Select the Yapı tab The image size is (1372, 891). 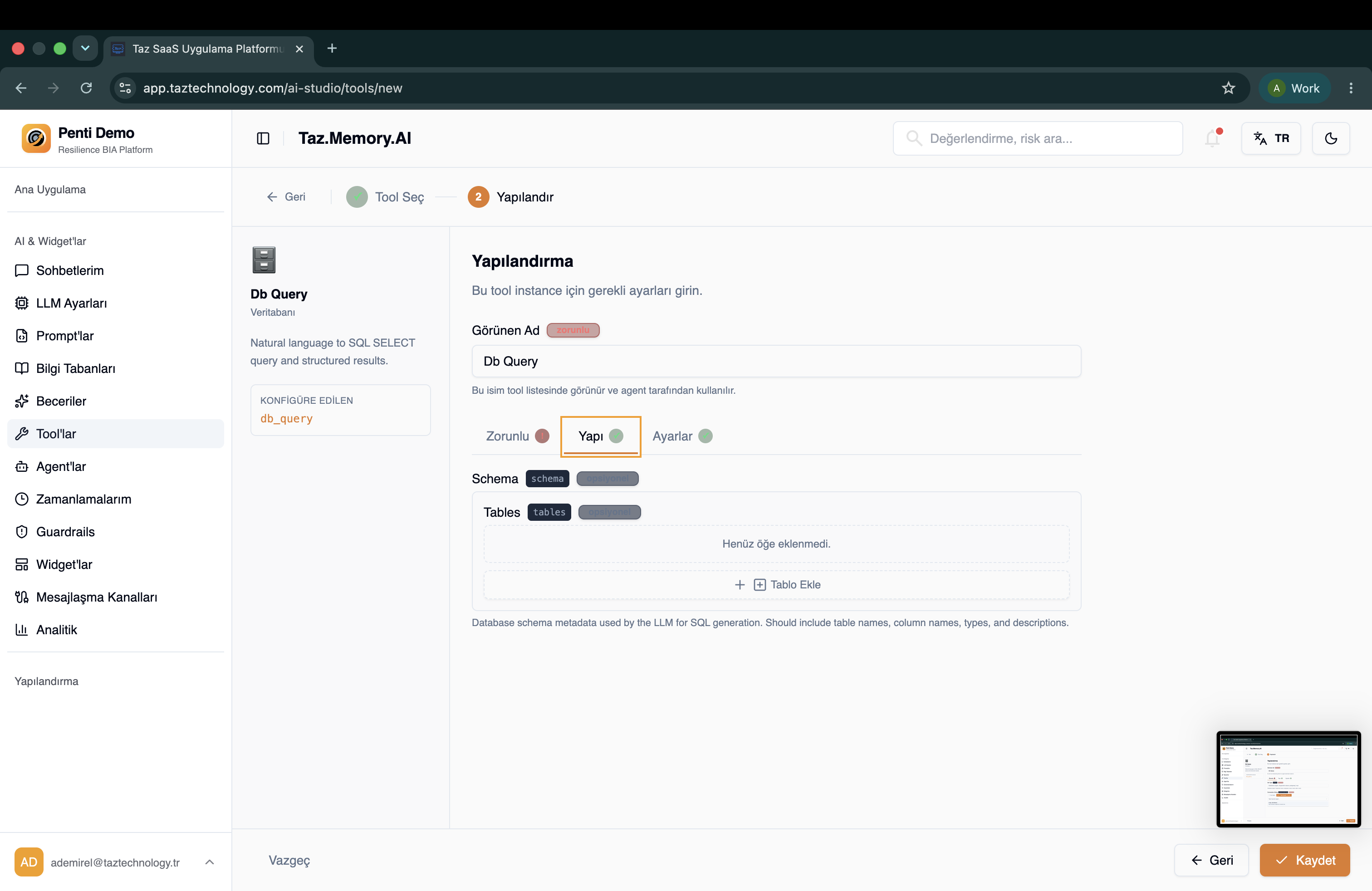(601, 436)
